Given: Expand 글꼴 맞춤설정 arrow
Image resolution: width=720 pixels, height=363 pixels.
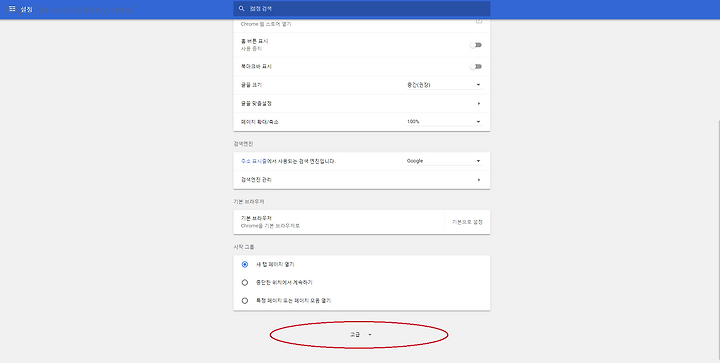Looking at the screenshot, I should pos(478,104).
